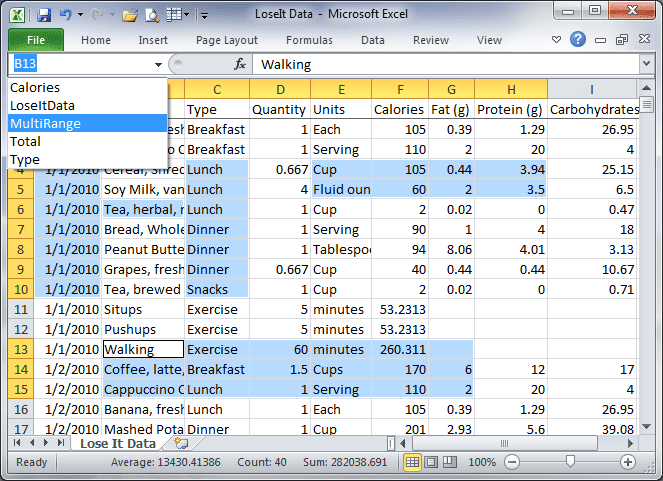Screen dimensions: 663x481
Task: Click the Open folder icon
Action: 130,15
